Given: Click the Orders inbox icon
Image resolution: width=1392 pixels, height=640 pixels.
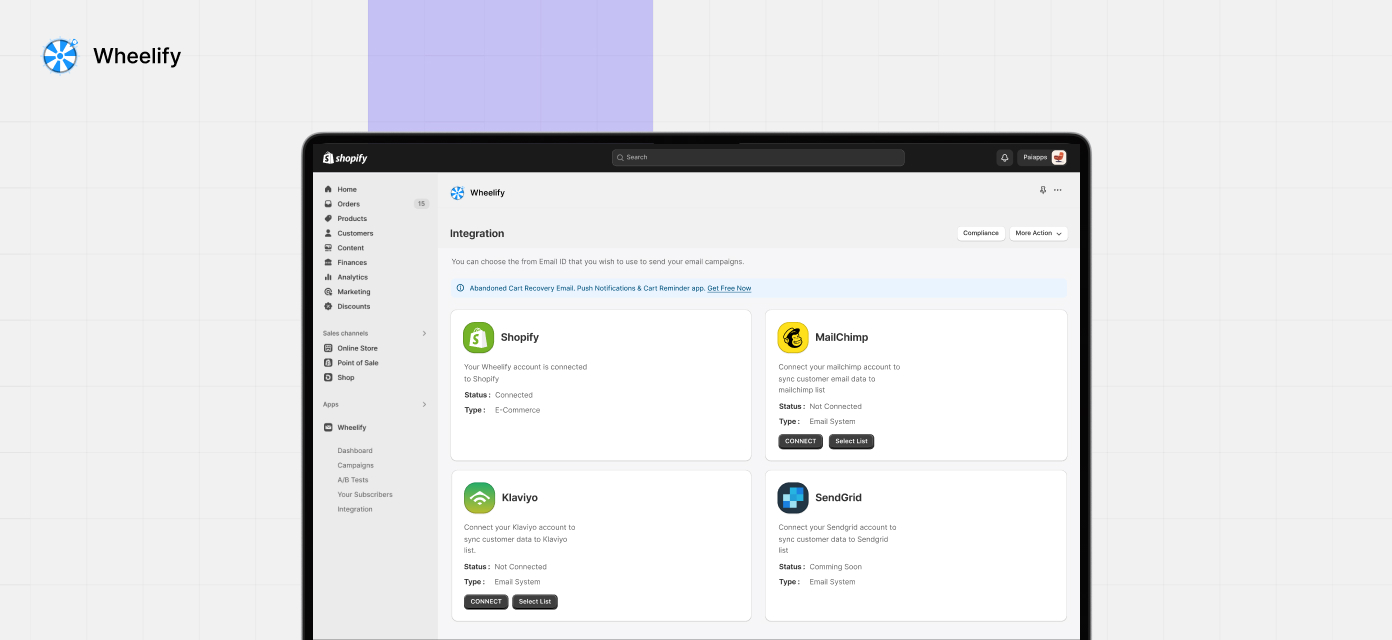Looking at the screenshot, I should pyautogui.click(x=328, y=204).
